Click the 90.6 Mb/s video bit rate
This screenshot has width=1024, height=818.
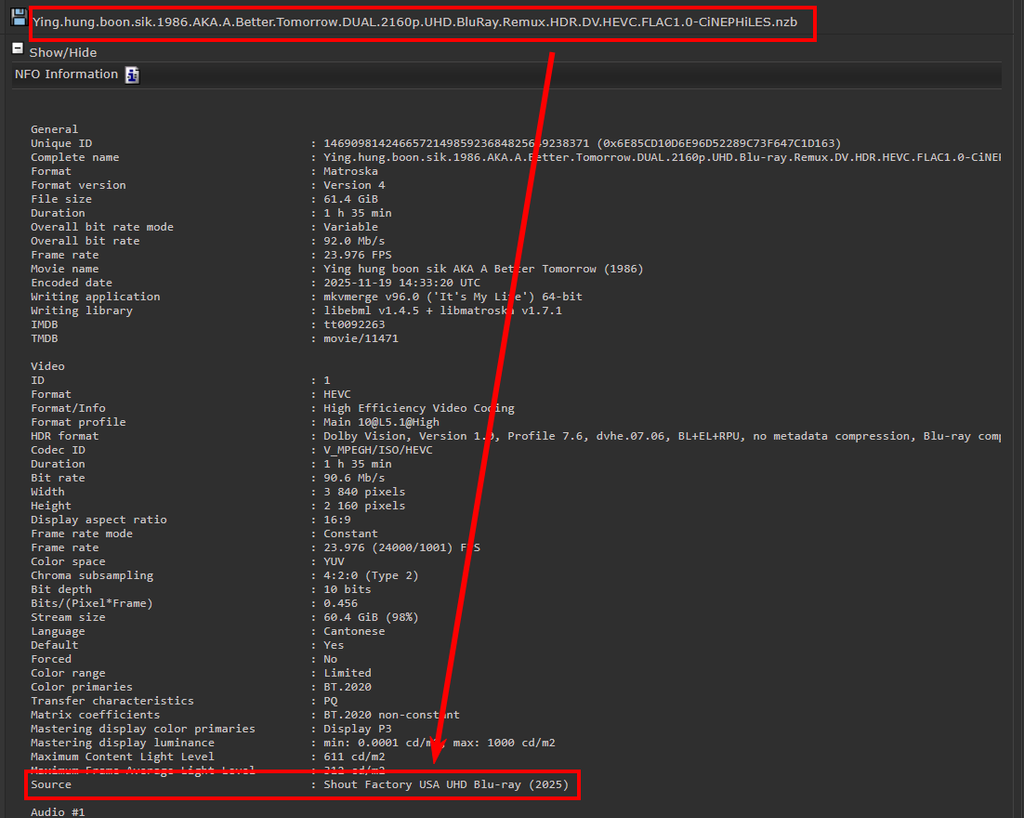coord(354,478)
